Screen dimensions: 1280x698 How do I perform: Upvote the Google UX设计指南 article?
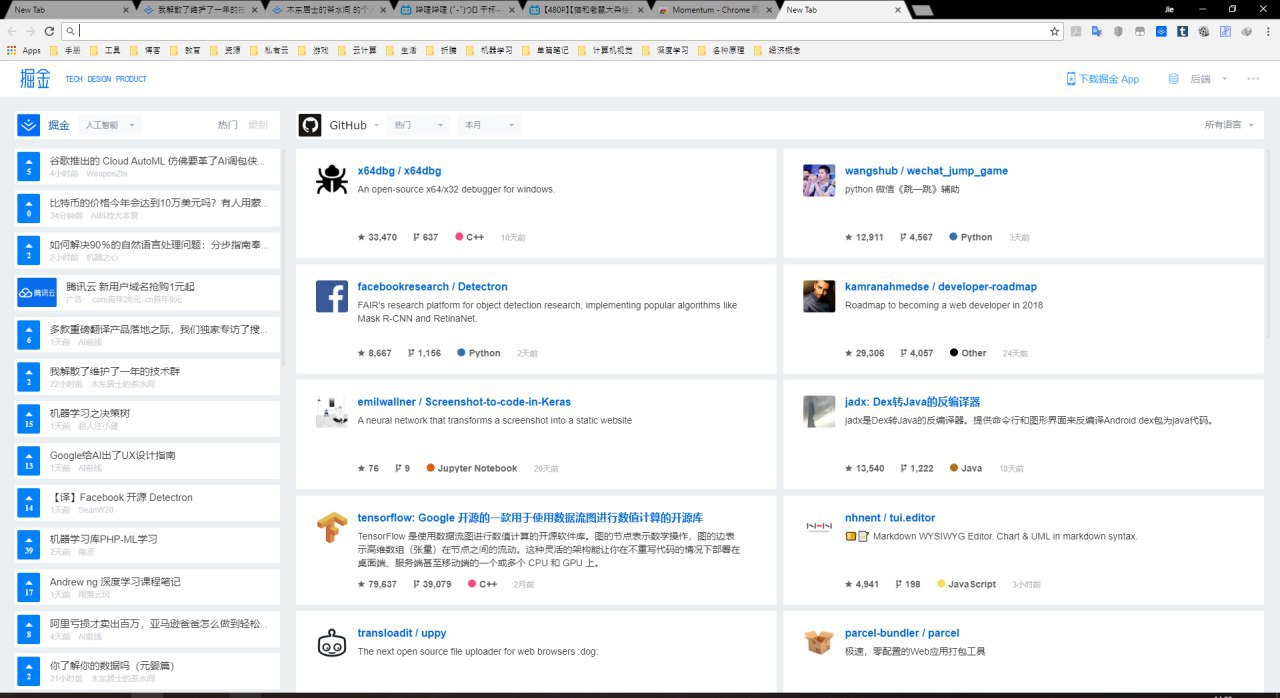point(29,461)
